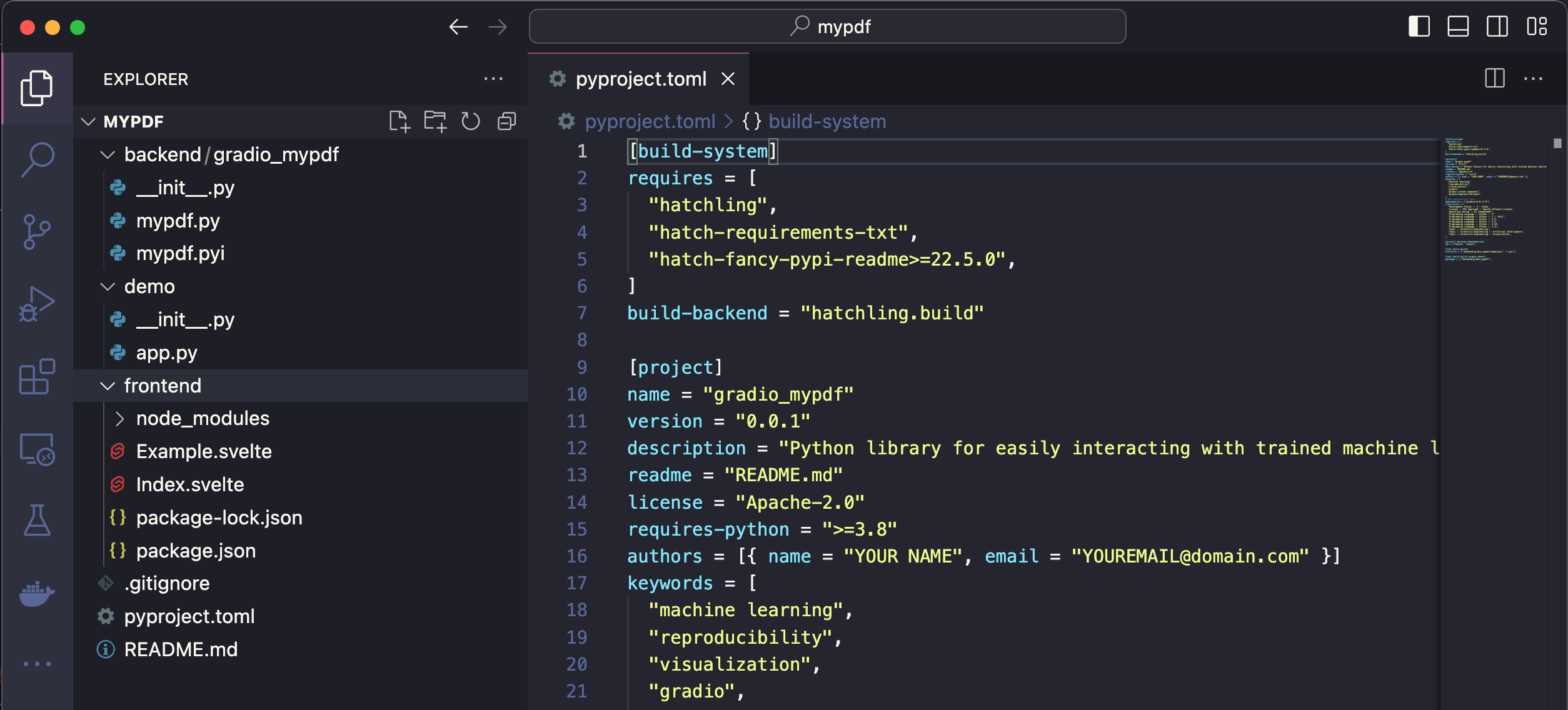Click the mypdf command center search box
The height and width of the screenshot is (710, 1568).
[x=827, y=26]
